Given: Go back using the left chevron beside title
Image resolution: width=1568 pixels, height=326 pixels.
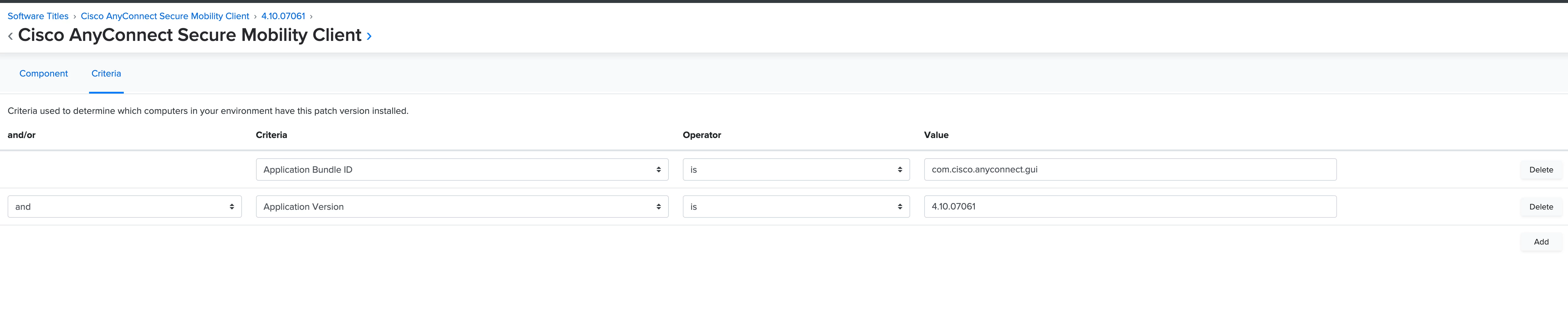Looking at the screenshot, I should tap(10, 36).
